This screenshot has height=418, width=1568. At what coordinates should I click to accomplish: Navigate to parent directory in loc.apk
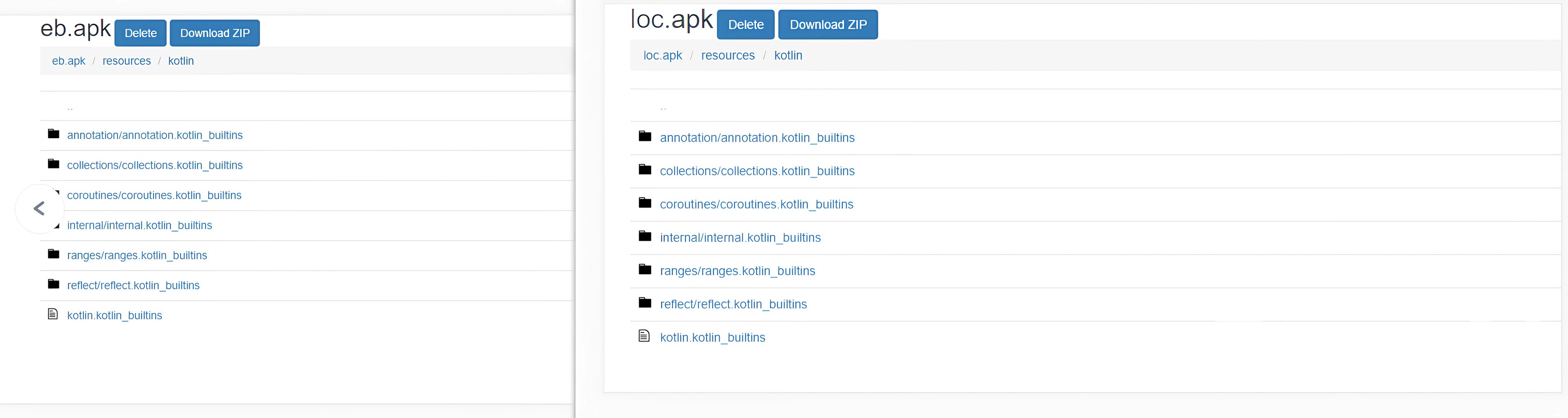pos(664,107)
